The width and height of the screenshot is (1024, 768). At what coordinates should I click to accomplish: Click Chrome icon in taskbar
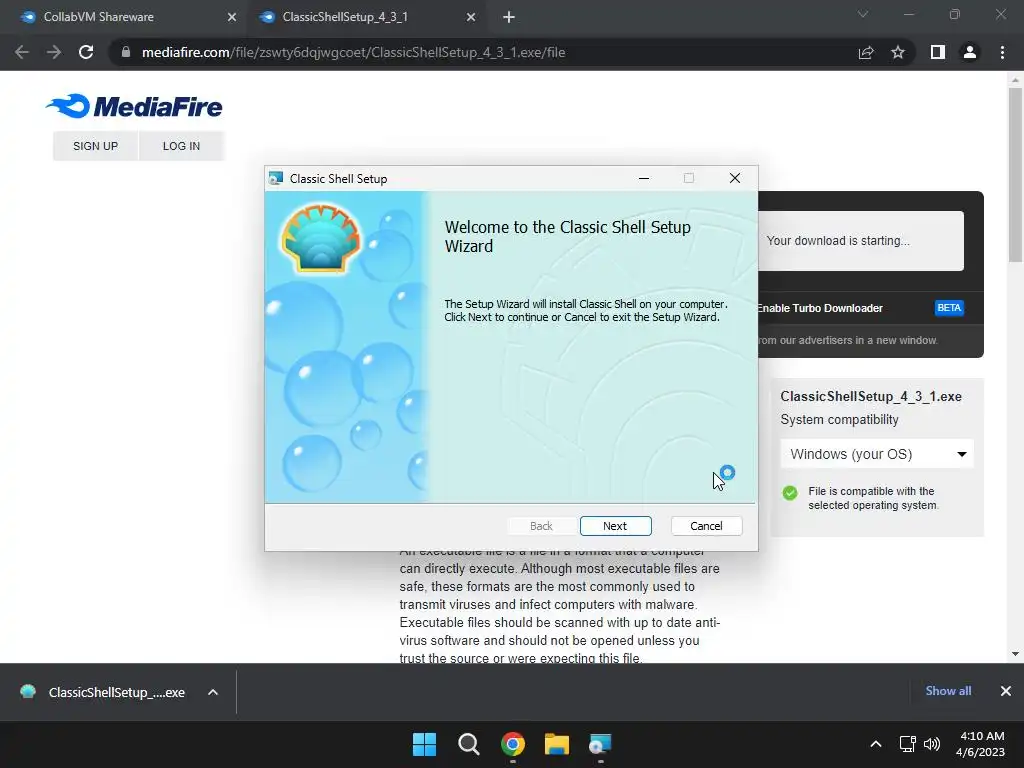(x=513, y=744)
